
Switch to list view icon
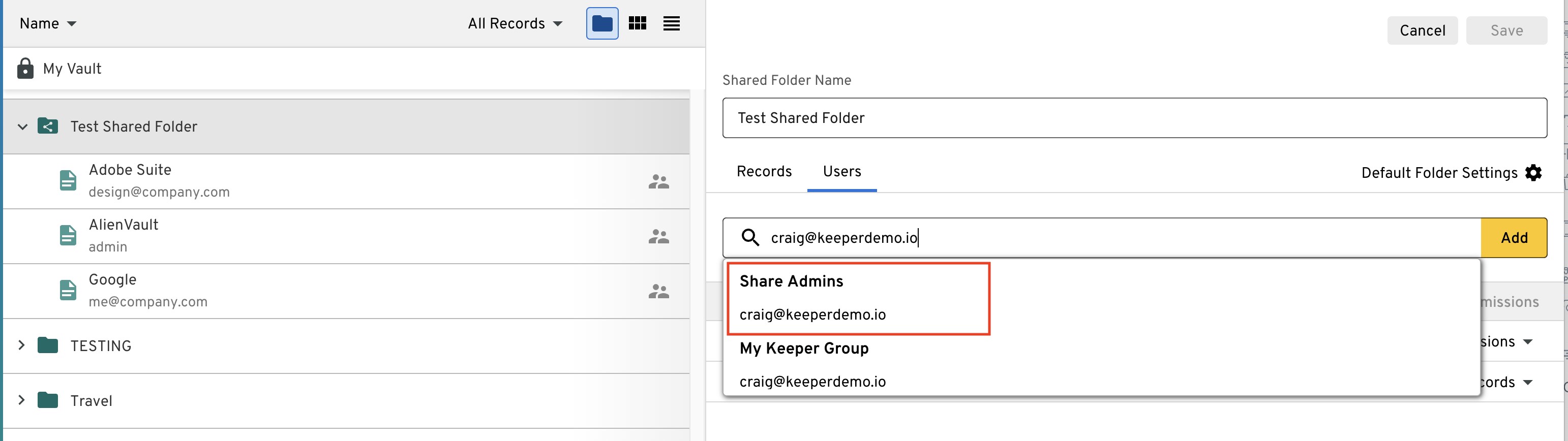[671, 24]
